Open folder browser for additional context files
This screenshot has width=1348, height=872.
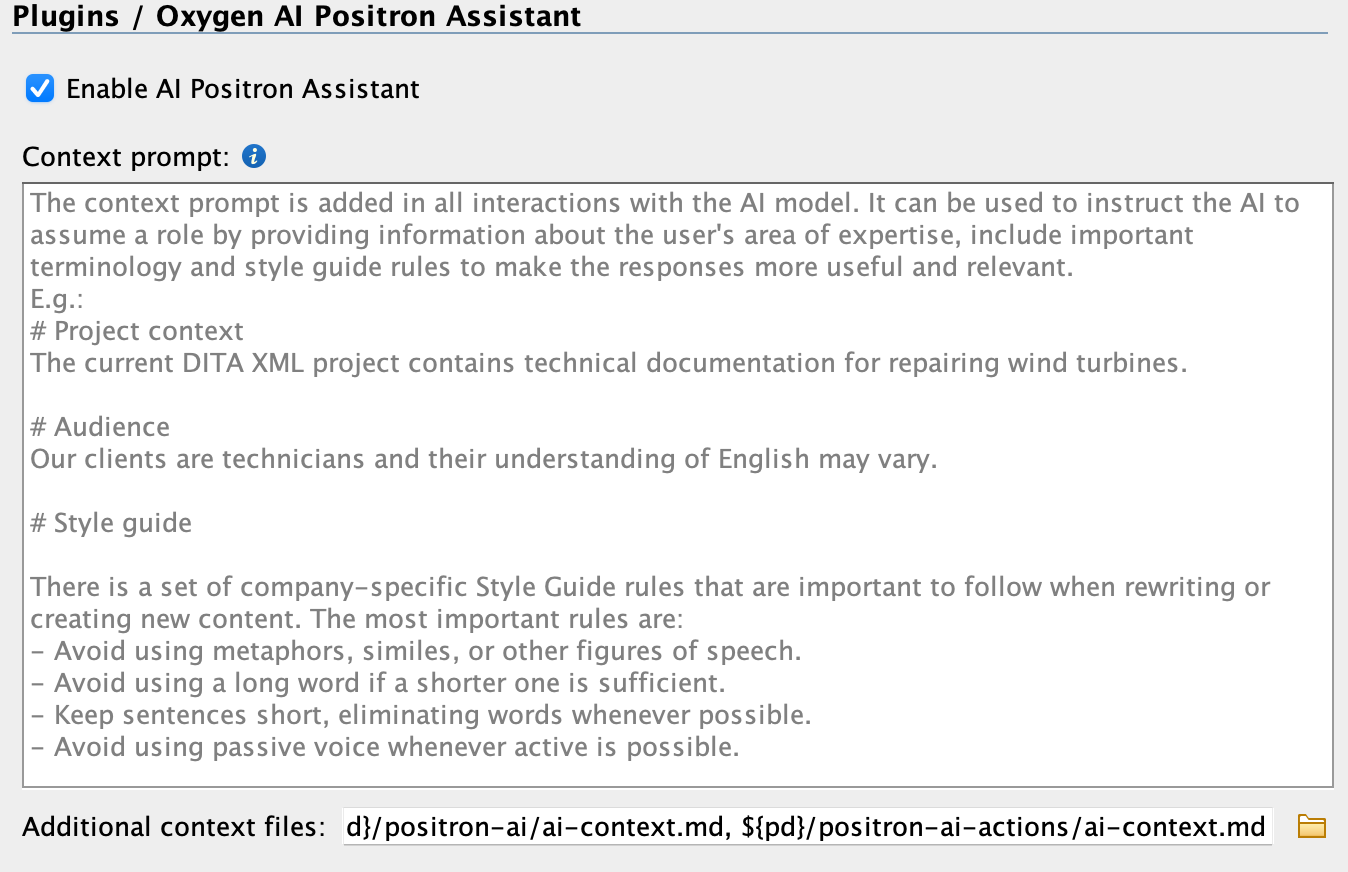click(x=1311, y=827)
